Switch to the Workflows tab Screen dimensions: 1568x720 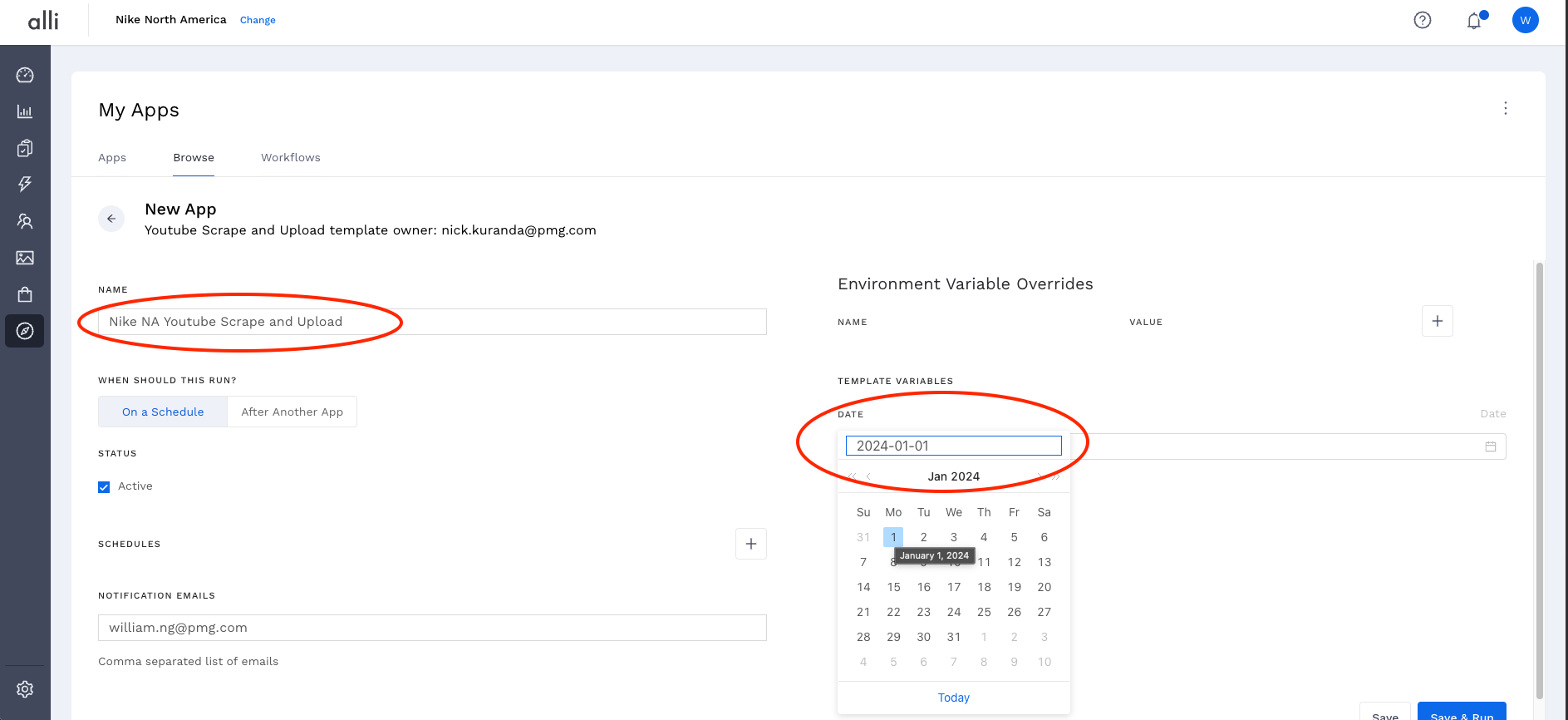[290, 157]
